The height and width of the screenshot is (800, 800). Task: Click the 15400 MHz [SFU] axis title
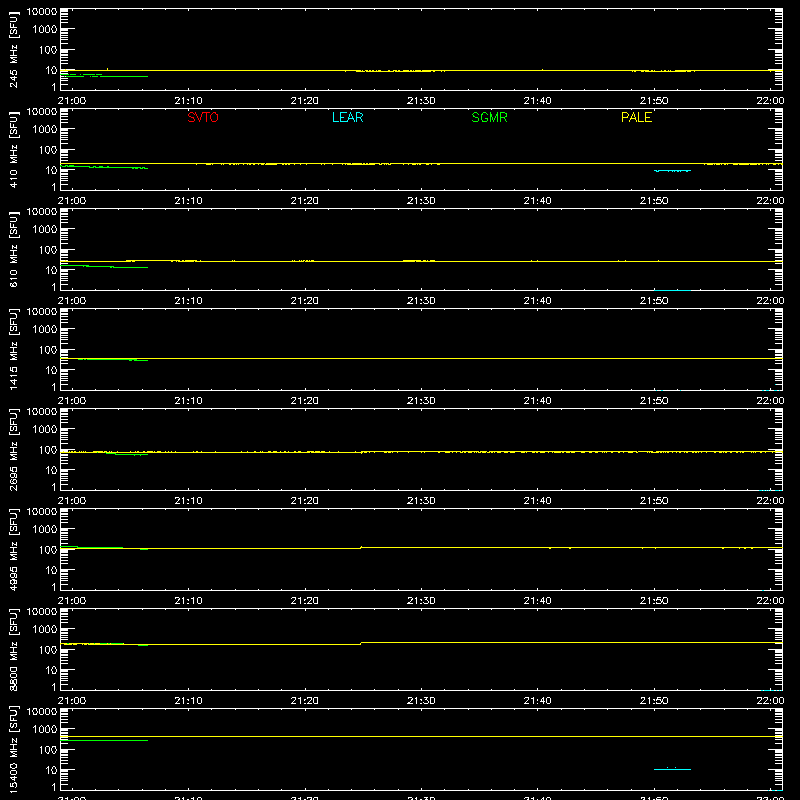[x=13, y=749]
